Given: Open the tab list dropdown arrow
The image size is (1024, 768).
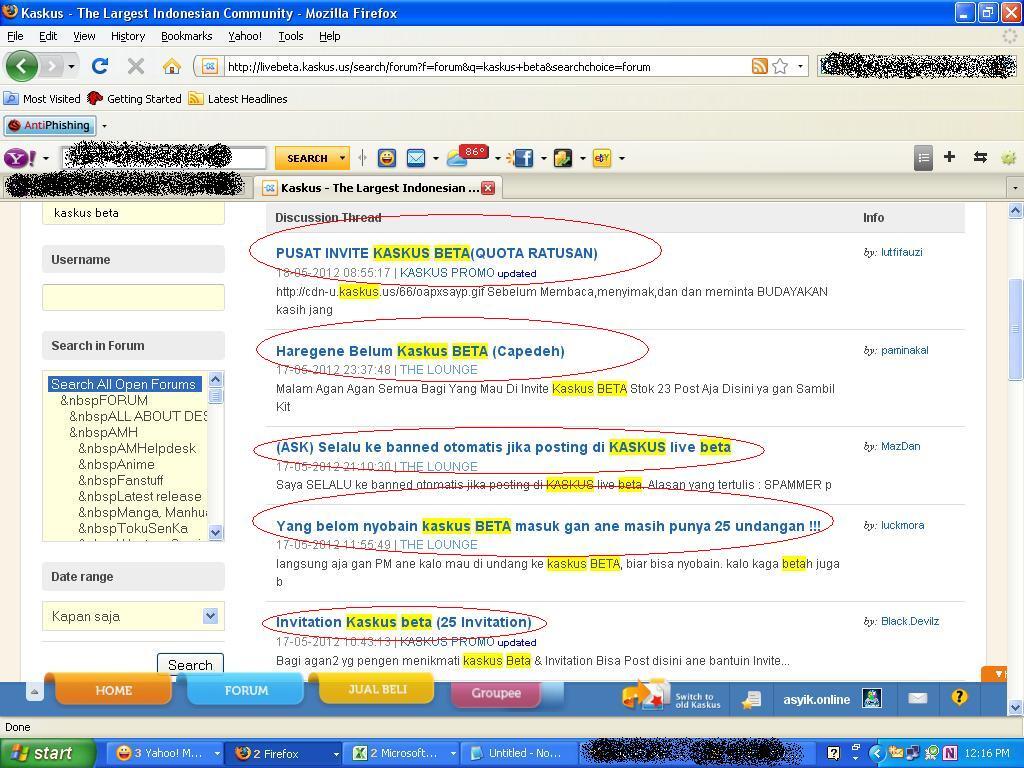Looking at the screenshot, I should (x=1015, y=188).
